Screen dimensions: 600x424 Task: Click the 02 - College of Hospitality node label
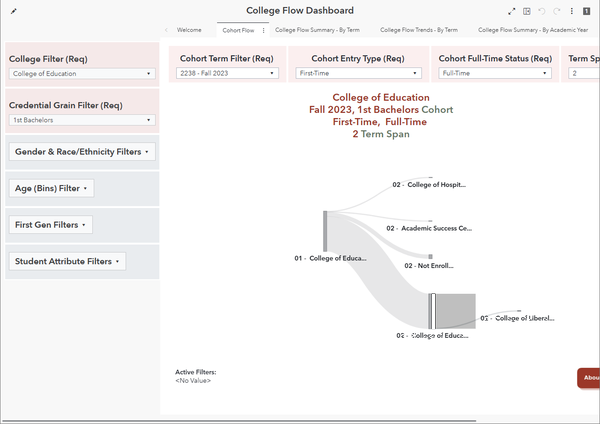pyautogui.click(x=429, y=185)
